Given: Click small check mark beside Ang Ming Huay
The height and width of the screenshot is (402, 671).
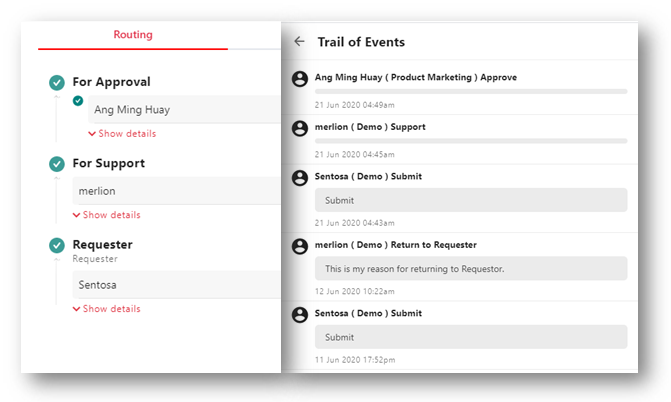Looking at the screenshot, I should pos(78,101).
